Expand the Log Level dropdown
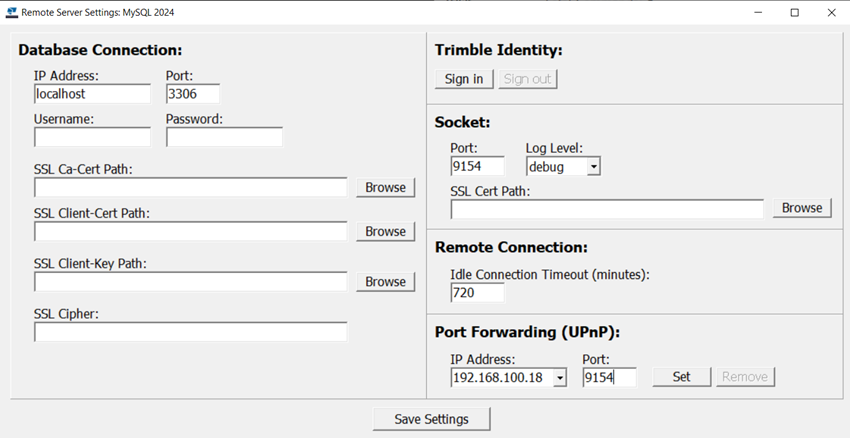Image resolution: width=850 pixels, height=438 pixels. [593, 167]
